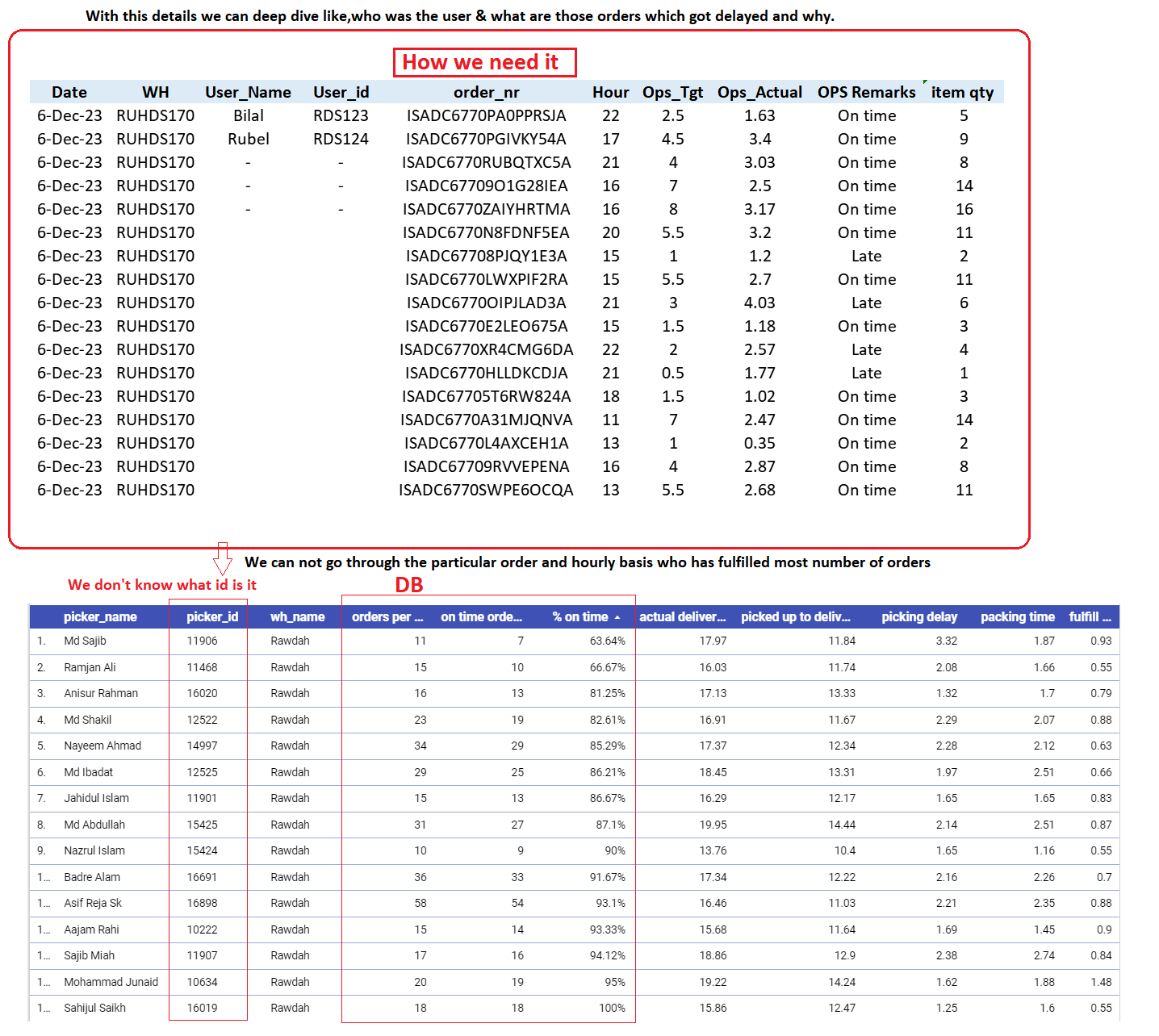The height and width of the screenshot is (1036, 1159).
Task: Click picker name Nayeem Ahmad
Action: [x=103, y=746]
